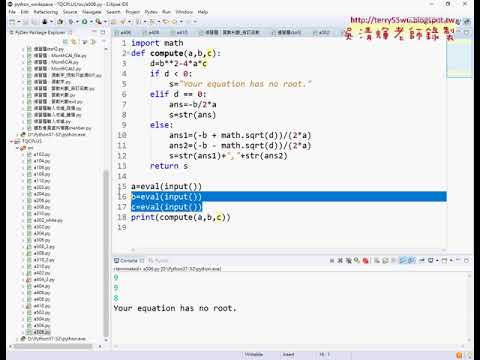This screenshot has height=360, width=480.
Task: Click the def compute folding marker line 2
Action: (x=129, y=53)
